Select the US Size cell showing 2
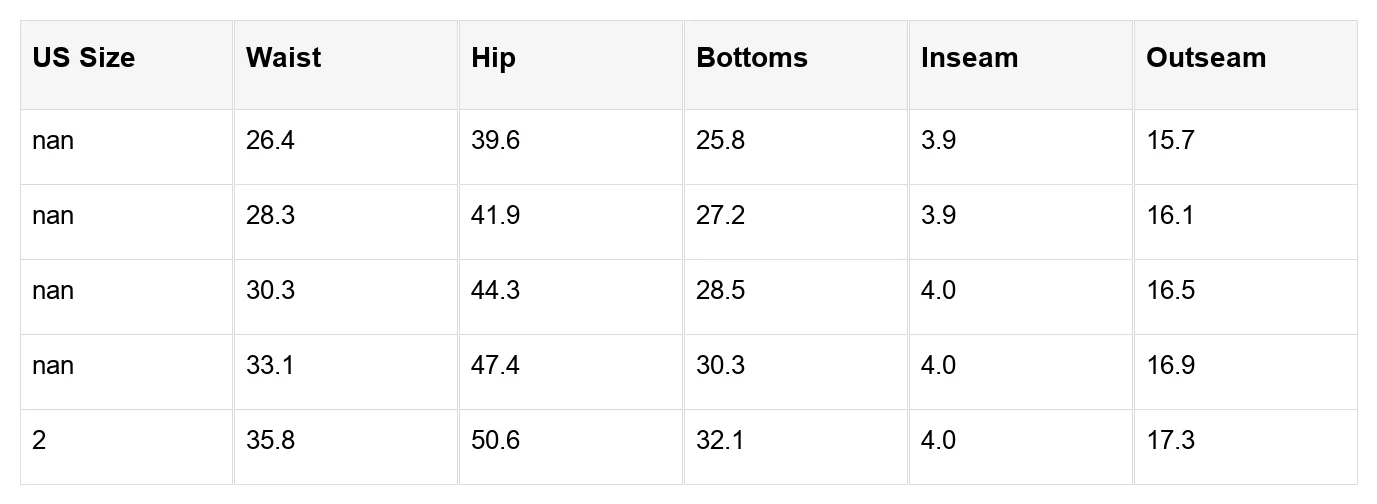 pos(39,441)
